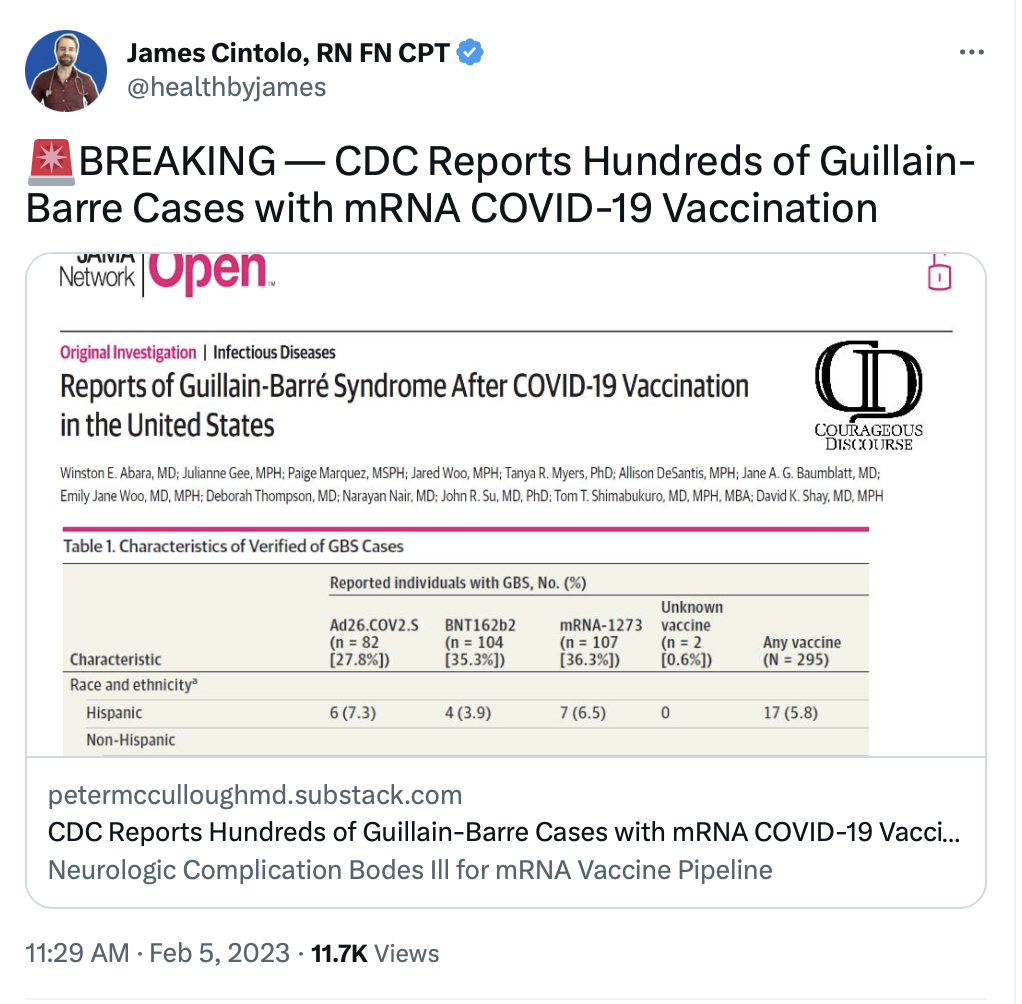Viewport: 1022px width, 1004px height.
Task: Click the Original Investigation label in preview
Action: (x=128, y=352)
